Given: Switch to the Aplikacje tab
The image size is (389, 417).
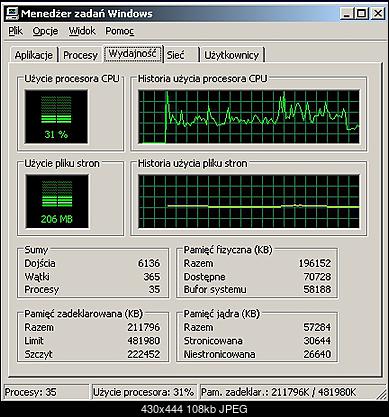Looking at the screenshot, I should click(34, 55).
